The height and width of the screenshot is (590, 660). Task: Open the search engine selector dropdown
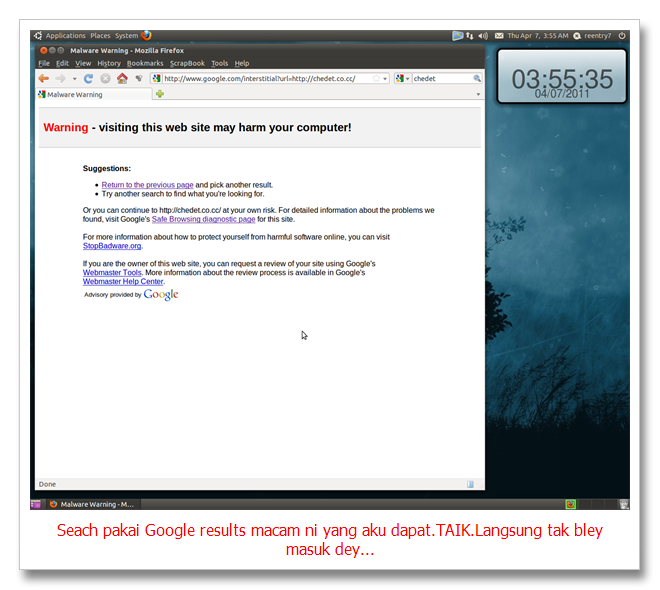click(x=402, y=78)
